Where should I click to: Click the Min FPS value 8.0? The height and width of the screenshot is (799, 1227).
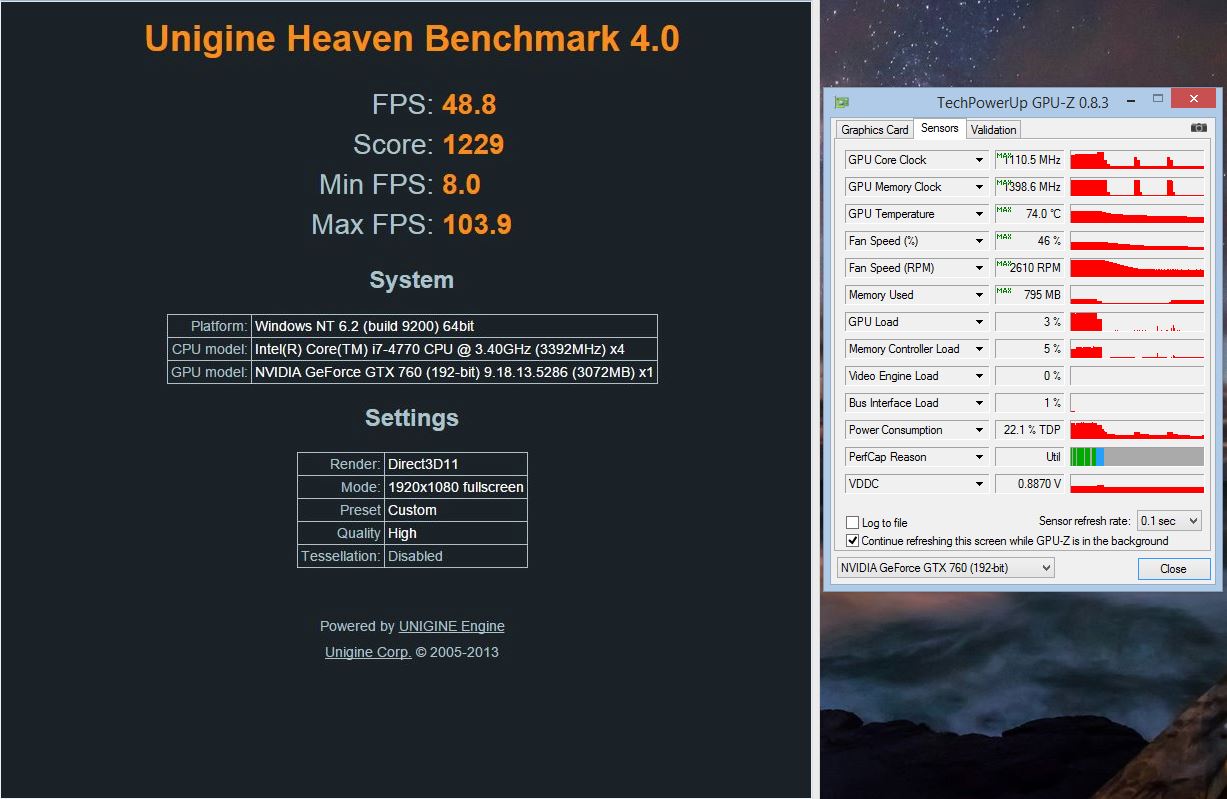pyautogui.click(x=461, y=185)
